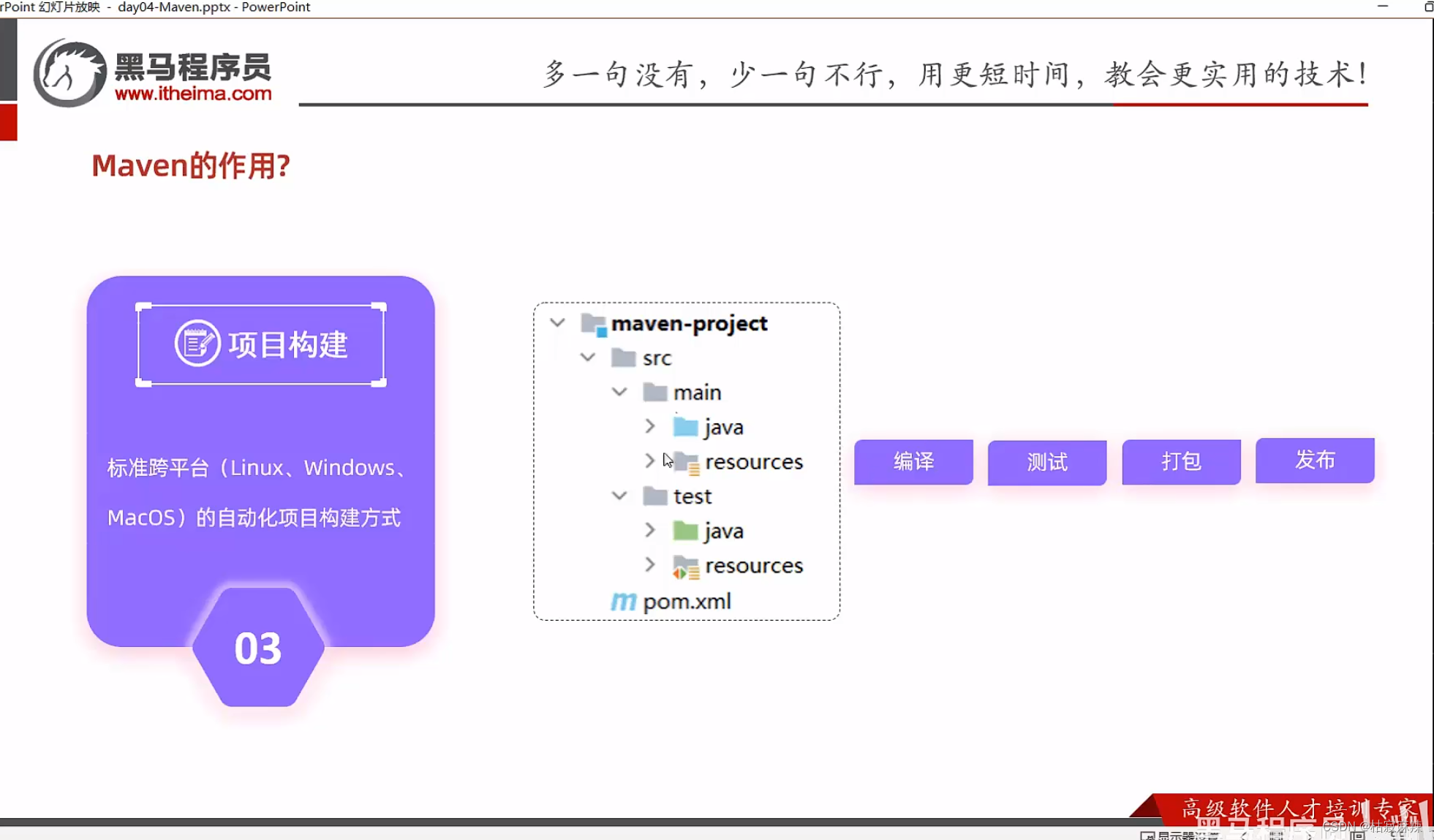Click the maven-project root folder icon
The image size is (1434, 840).
[592, 323]
